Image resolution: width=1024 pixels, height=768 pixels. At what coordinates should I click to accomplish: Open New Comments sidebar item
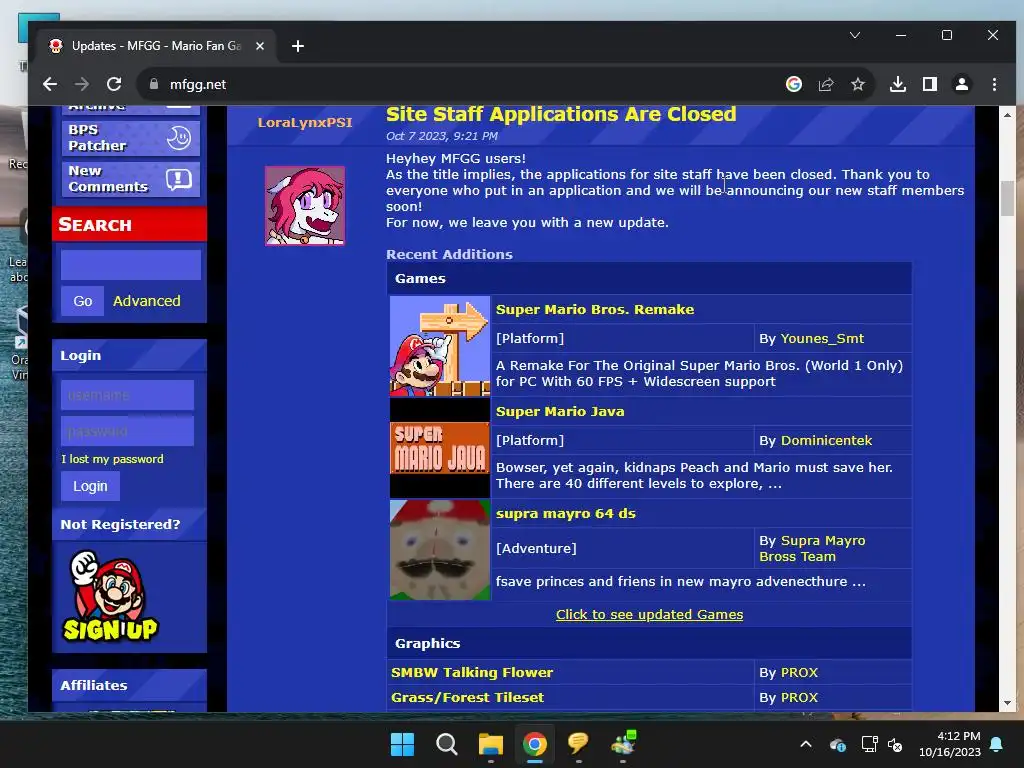pos(131,178)
